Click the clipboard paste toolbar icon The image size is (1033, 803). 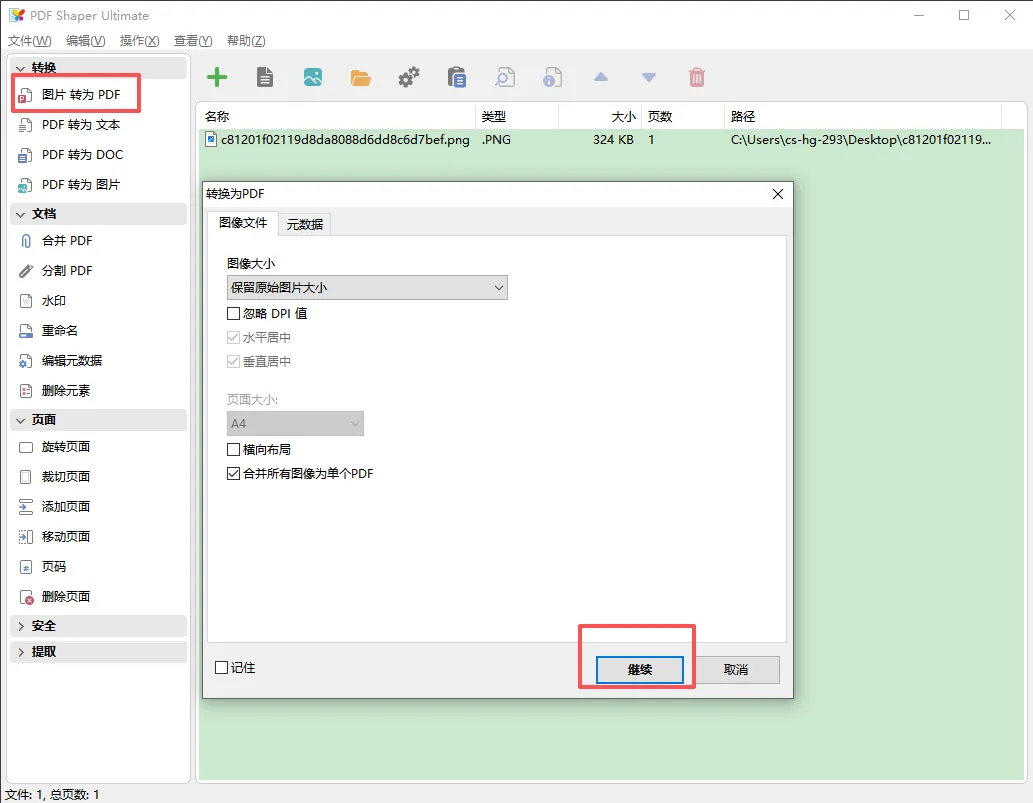457,77
